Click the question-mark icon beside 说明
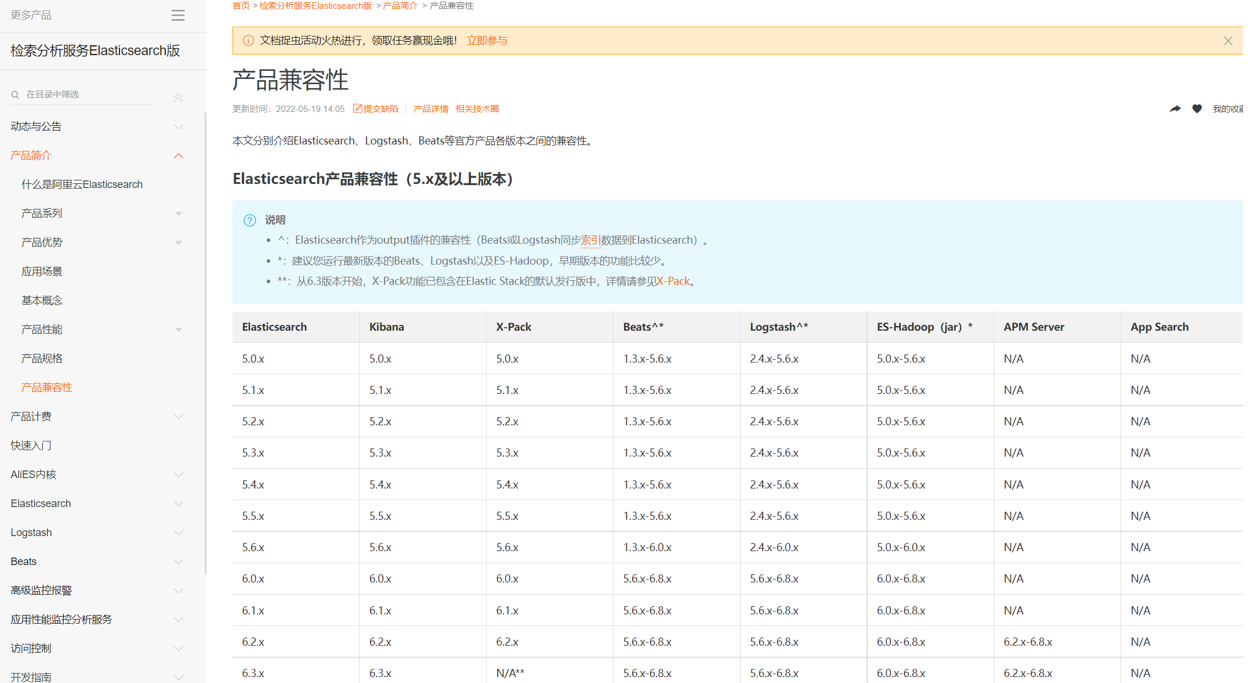The height and width of the screenshot is (683, 1248). [250, 220]
